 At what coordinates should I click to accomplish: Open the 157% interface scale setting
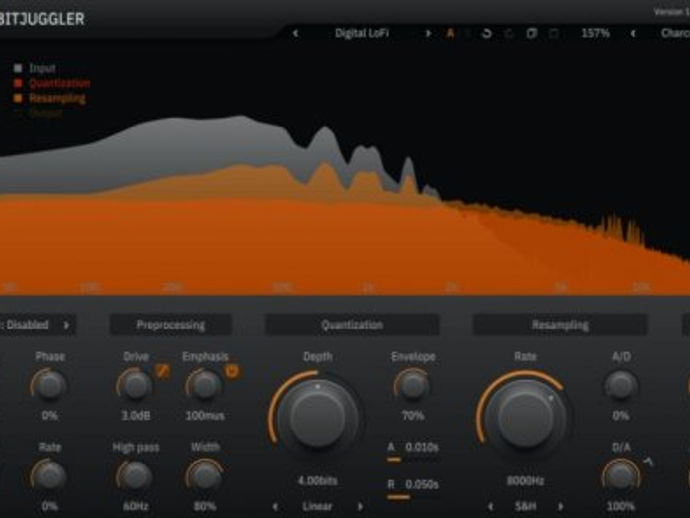pyautogui.click(x=595, y=33)
